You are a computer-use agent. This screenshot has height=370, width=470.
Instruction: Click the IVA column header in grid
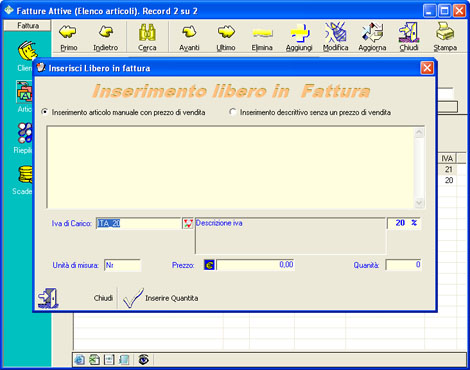447,158
